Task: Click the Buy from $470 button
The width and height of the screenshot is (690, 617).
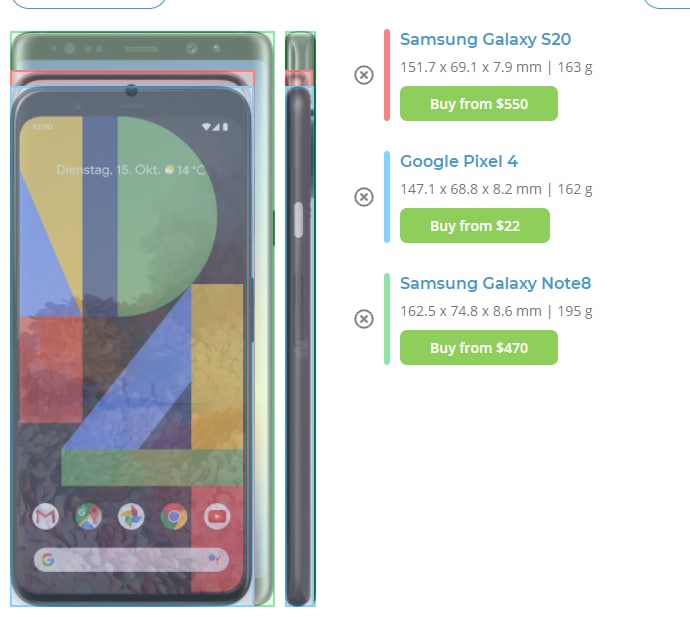Action: [479, 347]
